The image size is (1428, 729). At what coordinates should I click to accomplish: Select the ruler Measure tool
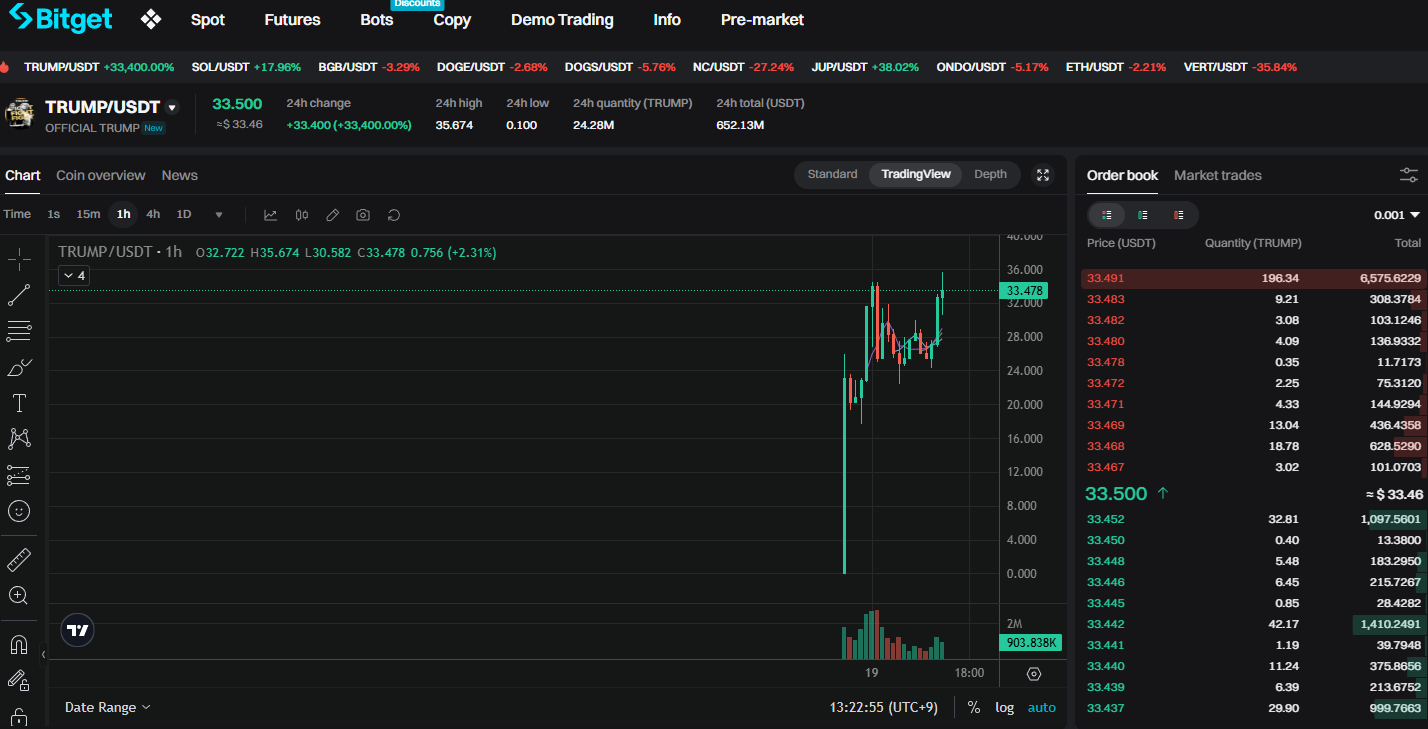pyautogui.click(x=19, y=559)
